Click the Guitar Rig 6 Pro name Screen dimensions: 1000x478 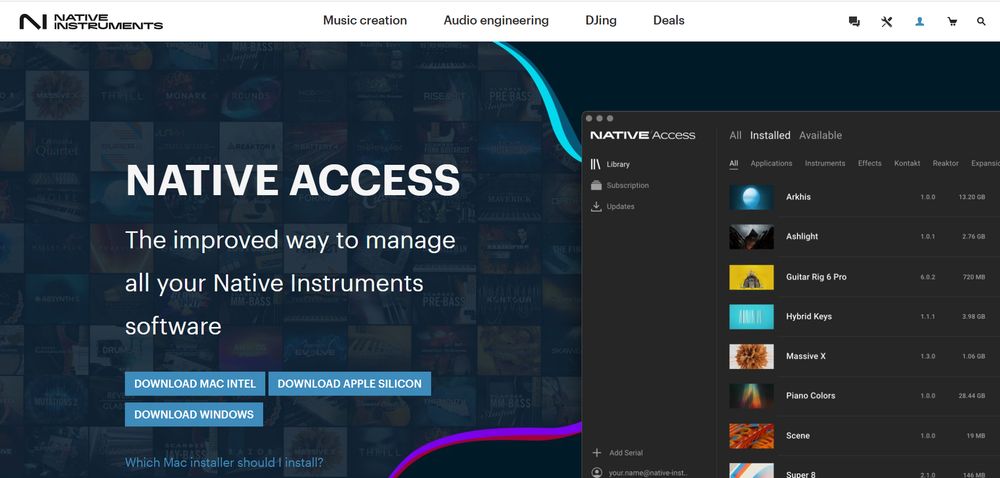coord(816,277)
